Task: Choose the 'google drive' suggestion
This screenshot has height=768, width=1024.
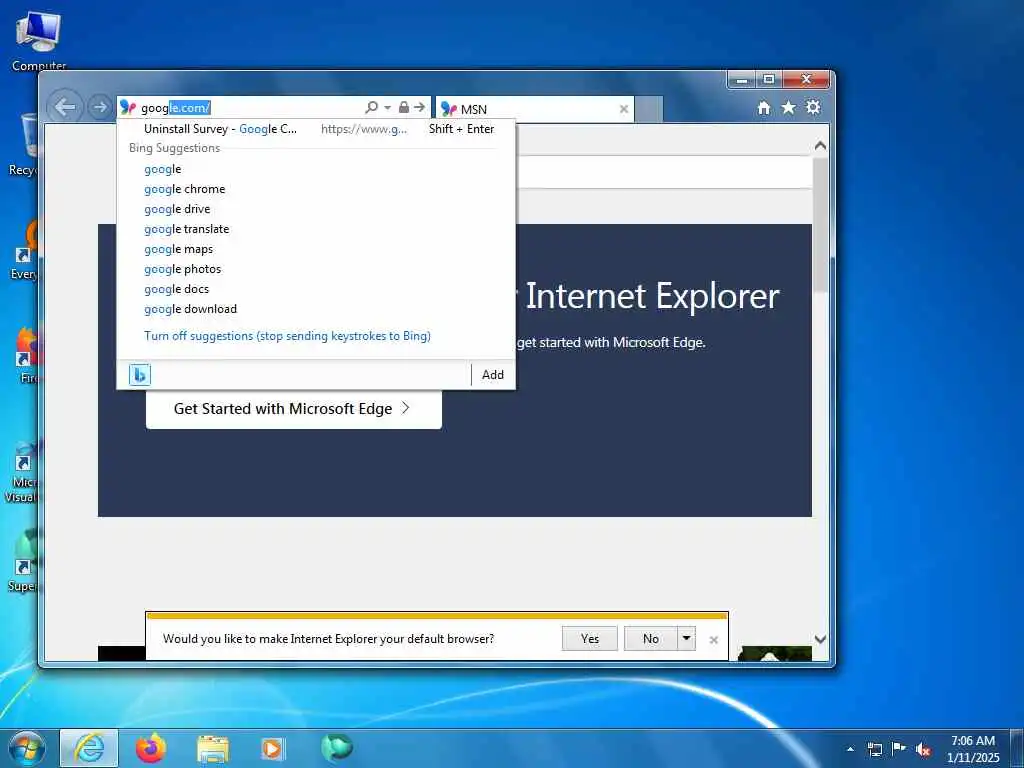Action: 177,209
